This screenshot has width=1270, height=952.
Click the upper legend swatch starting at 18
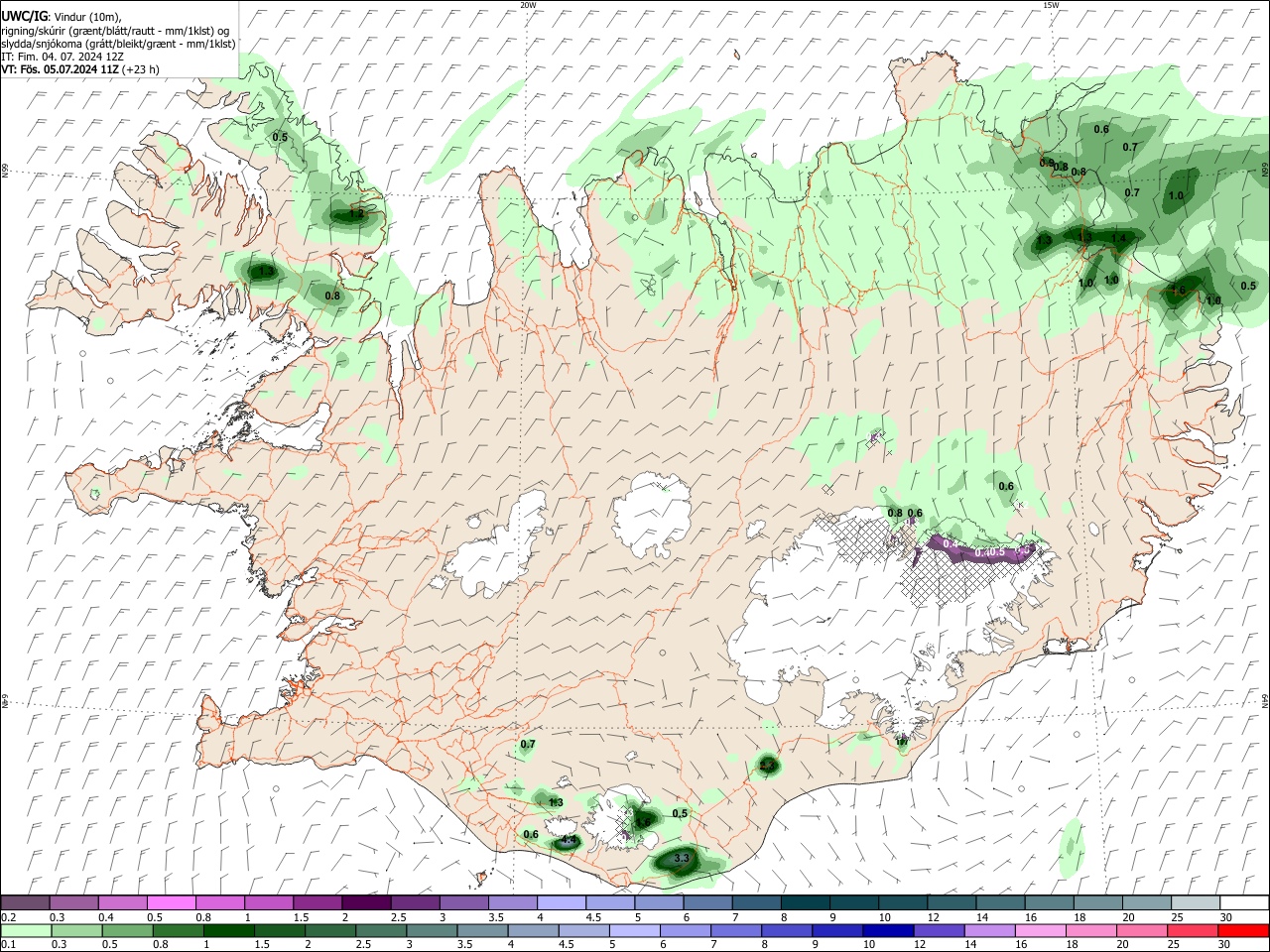tap(1096, 903)
